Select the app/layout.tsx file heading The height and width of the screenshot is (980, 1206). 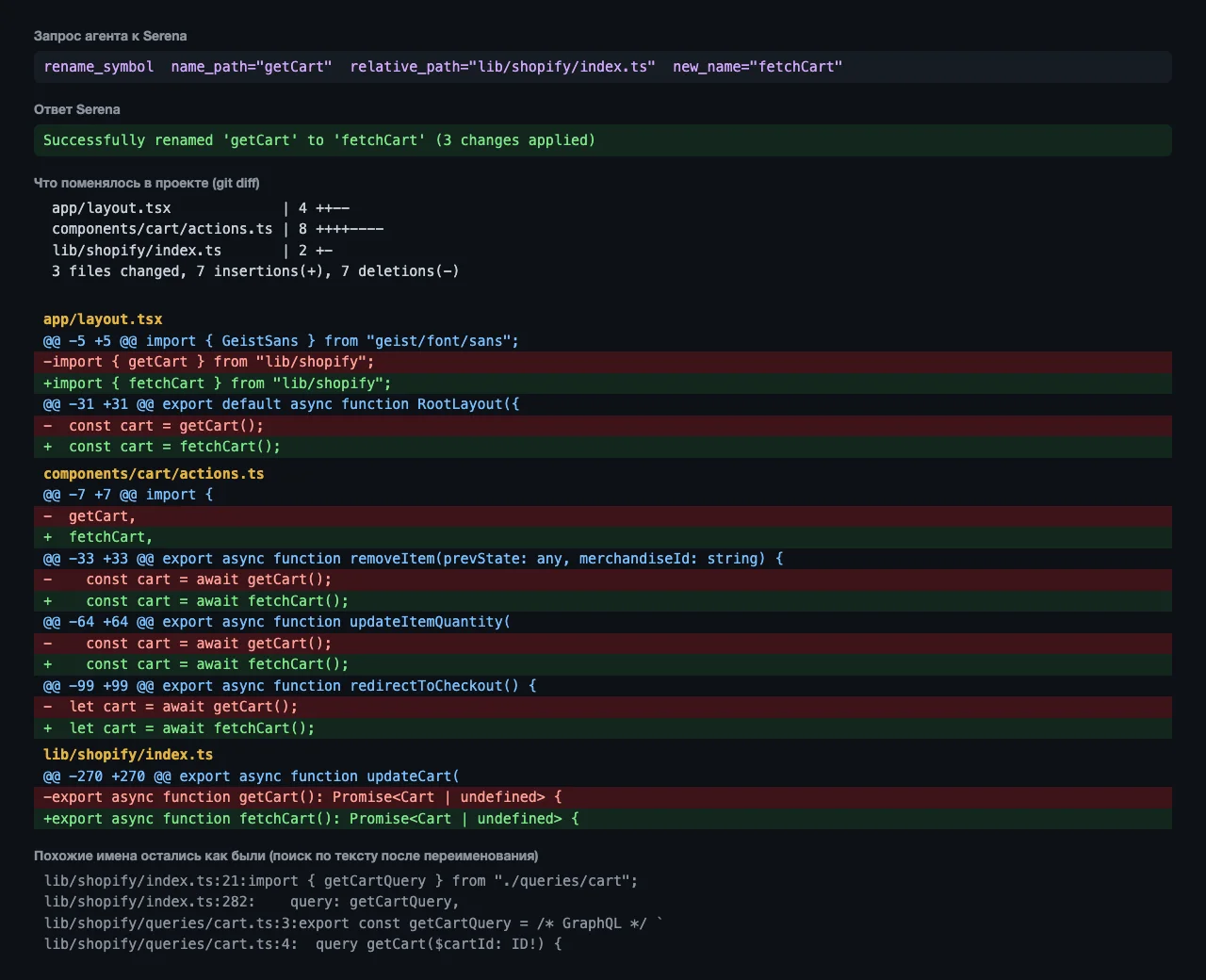point(103,319)
